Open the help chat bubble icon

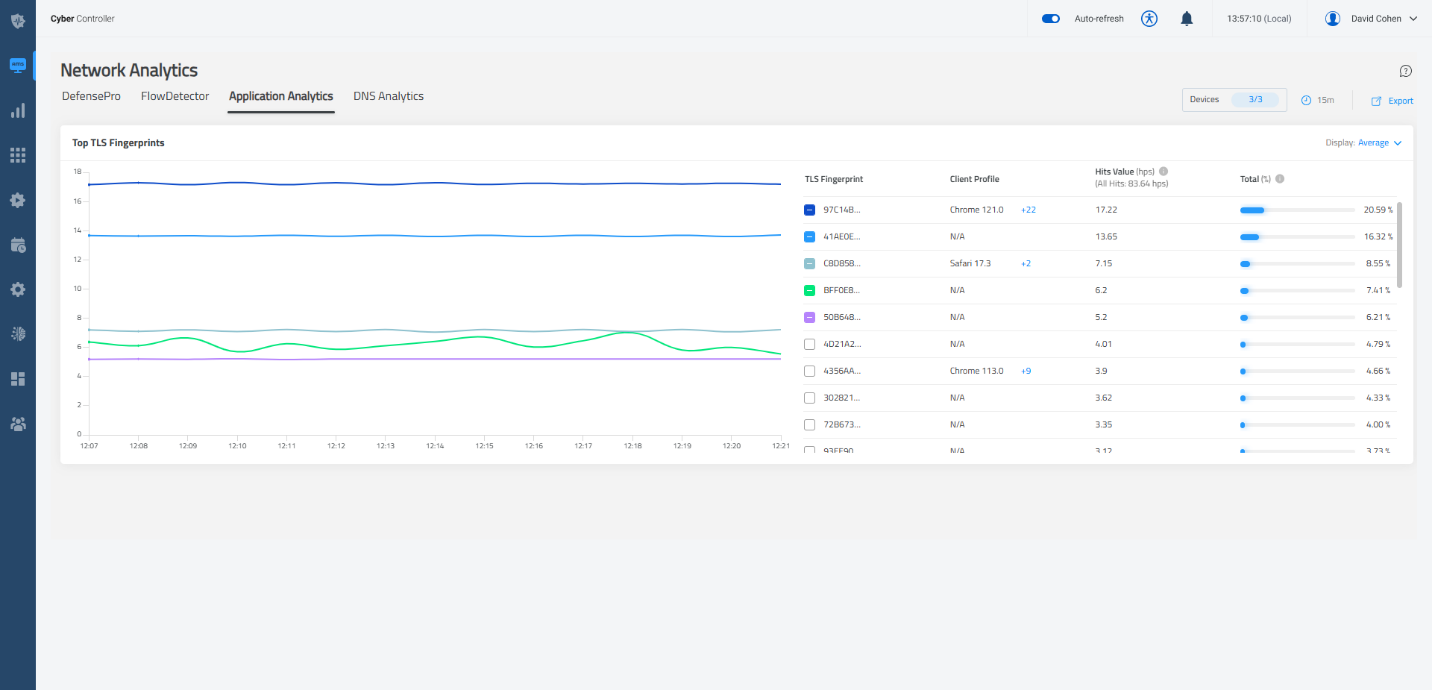1405,71
